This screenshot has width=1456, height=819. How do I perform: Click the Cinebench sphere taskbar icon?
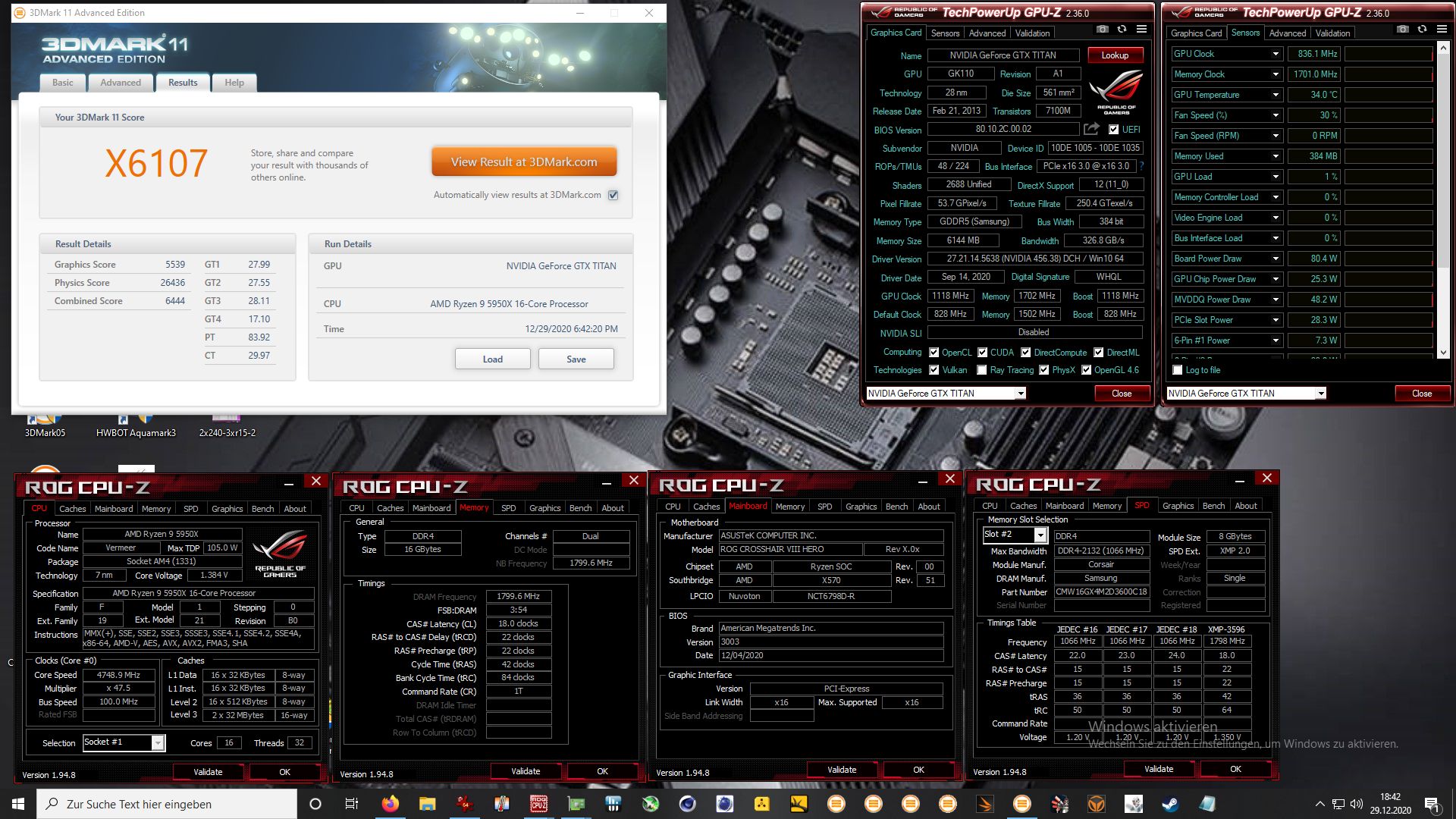pyautogui.click(x=687, y=804)
